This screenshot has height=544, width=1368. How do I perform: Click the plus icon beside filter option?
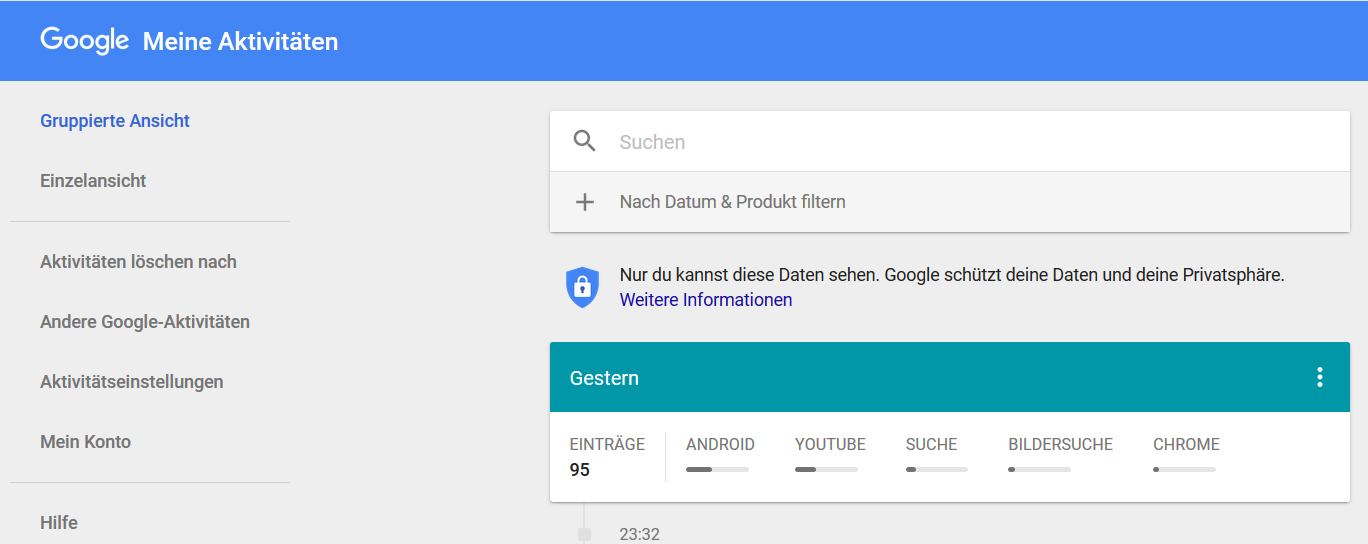585,202
